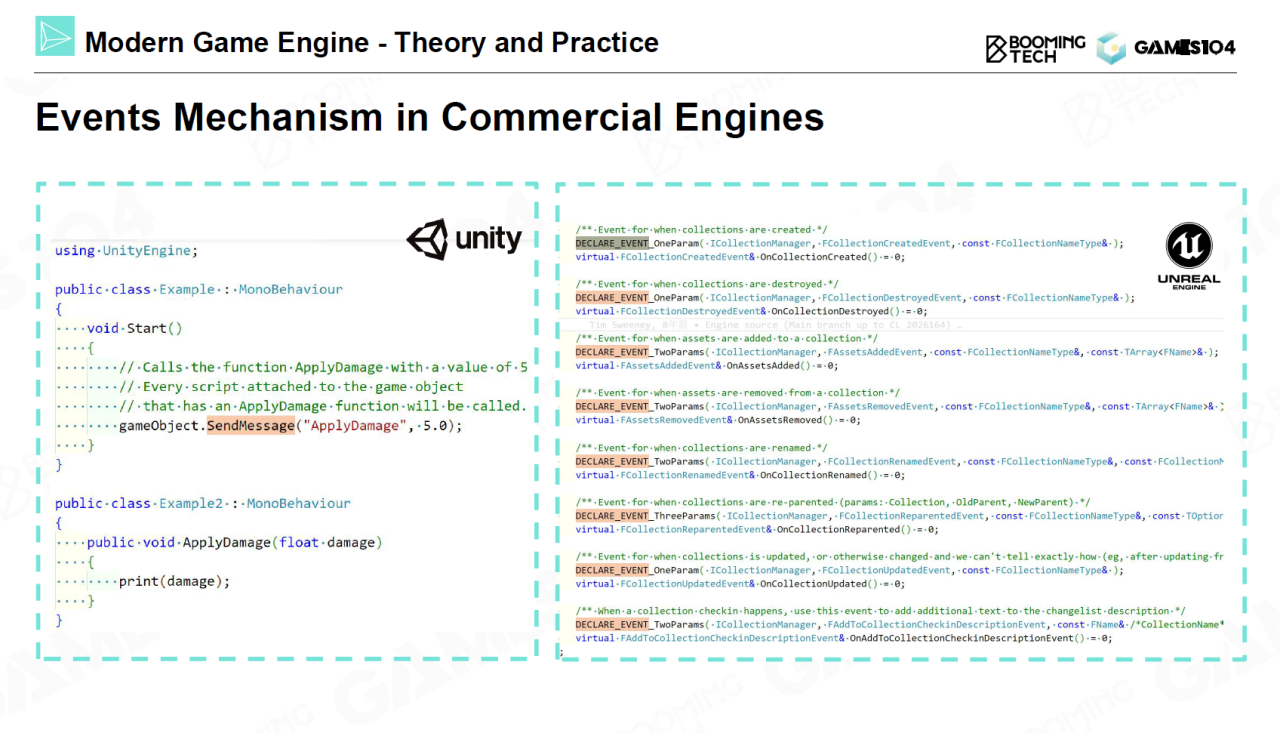
Task: Click the public void ApplyDamage method signature
Action: (235, 543)
